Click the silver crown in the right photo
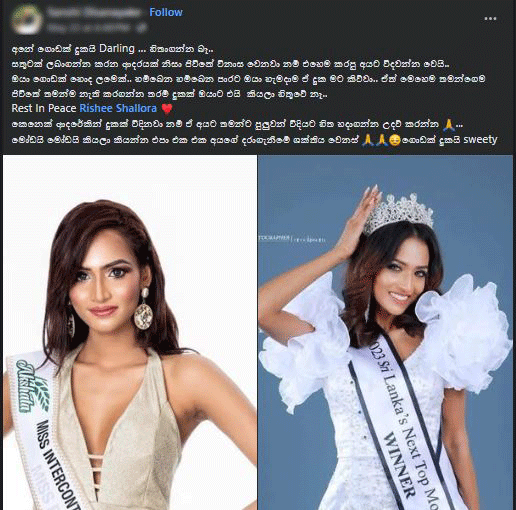Viewport: 516px width, 510px height. [x=398, y=213]
